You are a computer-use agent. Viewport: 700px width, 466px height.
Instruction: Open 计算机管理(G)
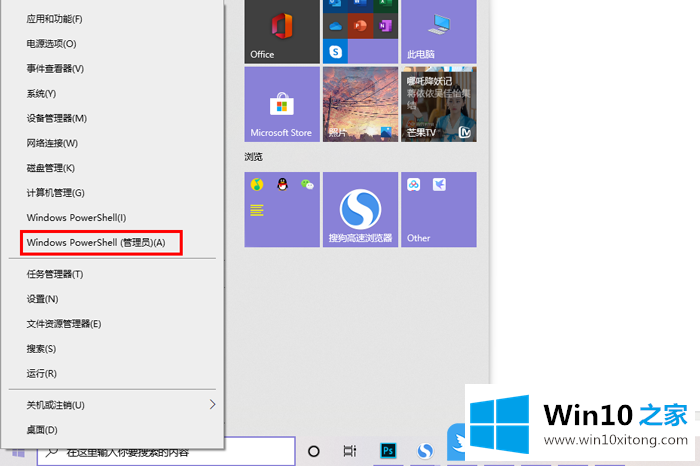click(112, 193)
